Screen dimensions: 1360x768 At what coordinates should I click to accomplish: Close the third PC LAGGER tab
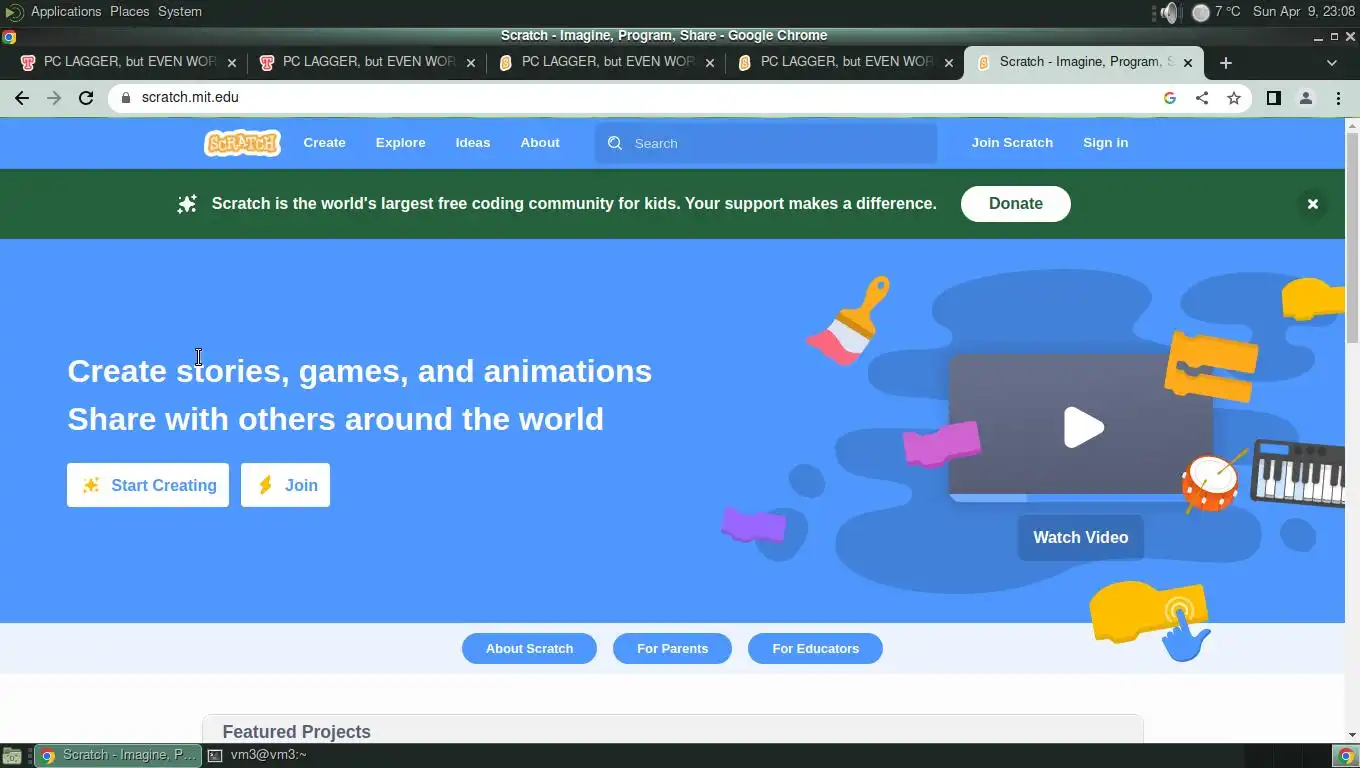[x=710, y=62]
